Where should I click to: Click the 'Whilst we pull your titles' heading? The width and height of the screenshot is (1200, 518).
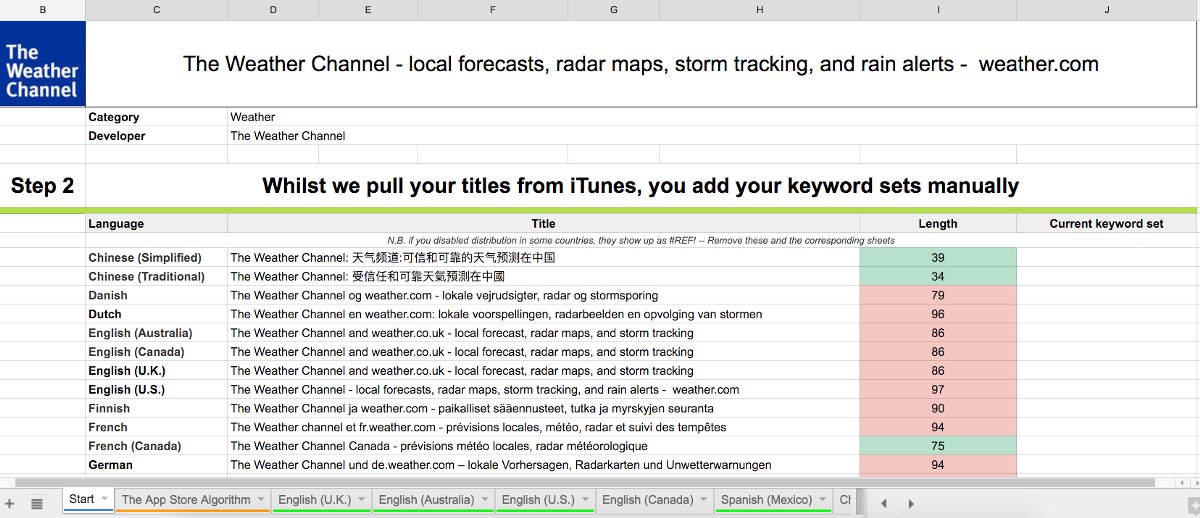(641, 186)
